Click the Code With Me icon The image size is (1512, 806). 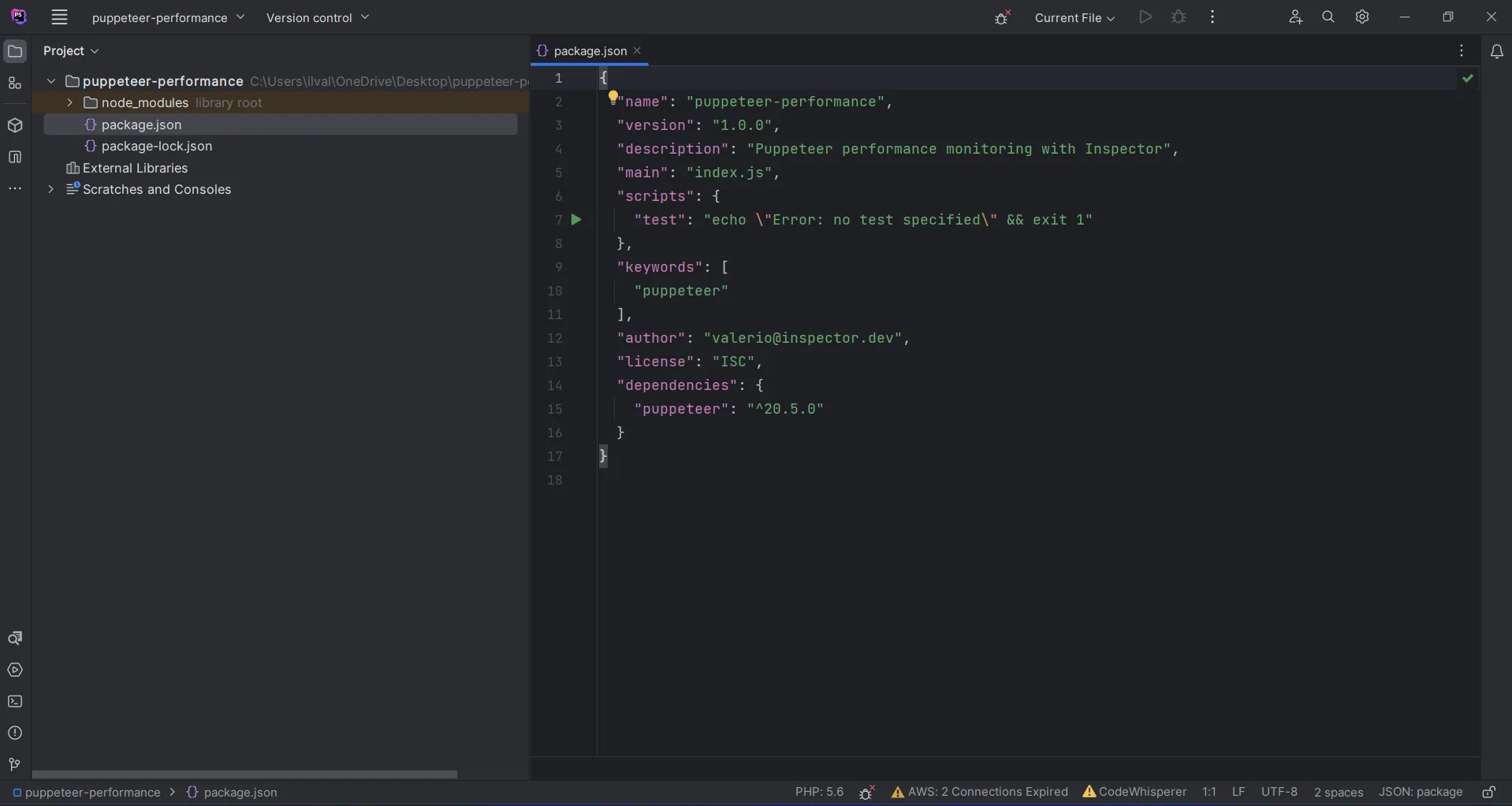tap(1295, 17)
